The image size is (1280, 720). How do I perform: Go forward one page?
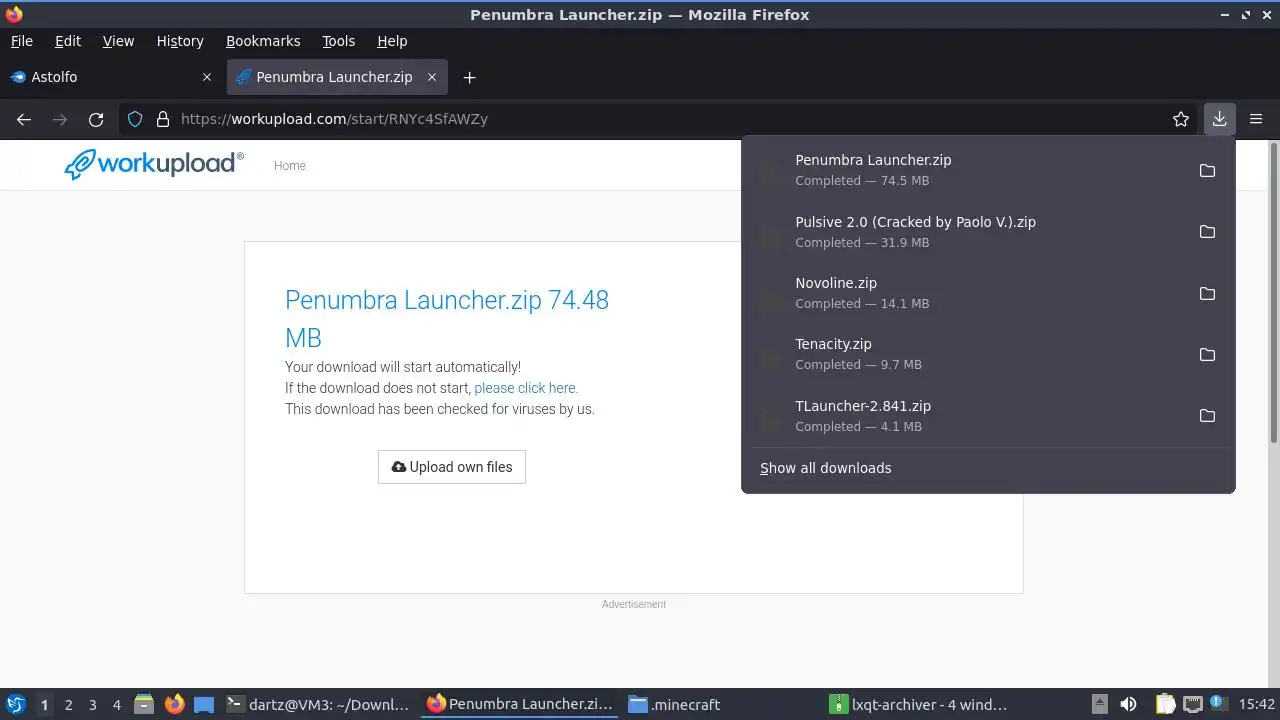click(x=60, y=119)
